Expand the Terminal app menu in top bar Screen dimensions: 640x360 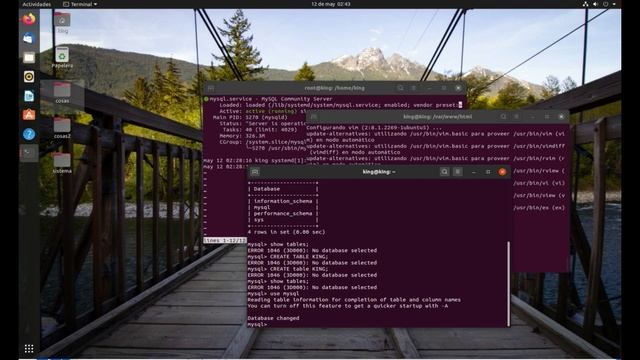click(x=80, y=4)
